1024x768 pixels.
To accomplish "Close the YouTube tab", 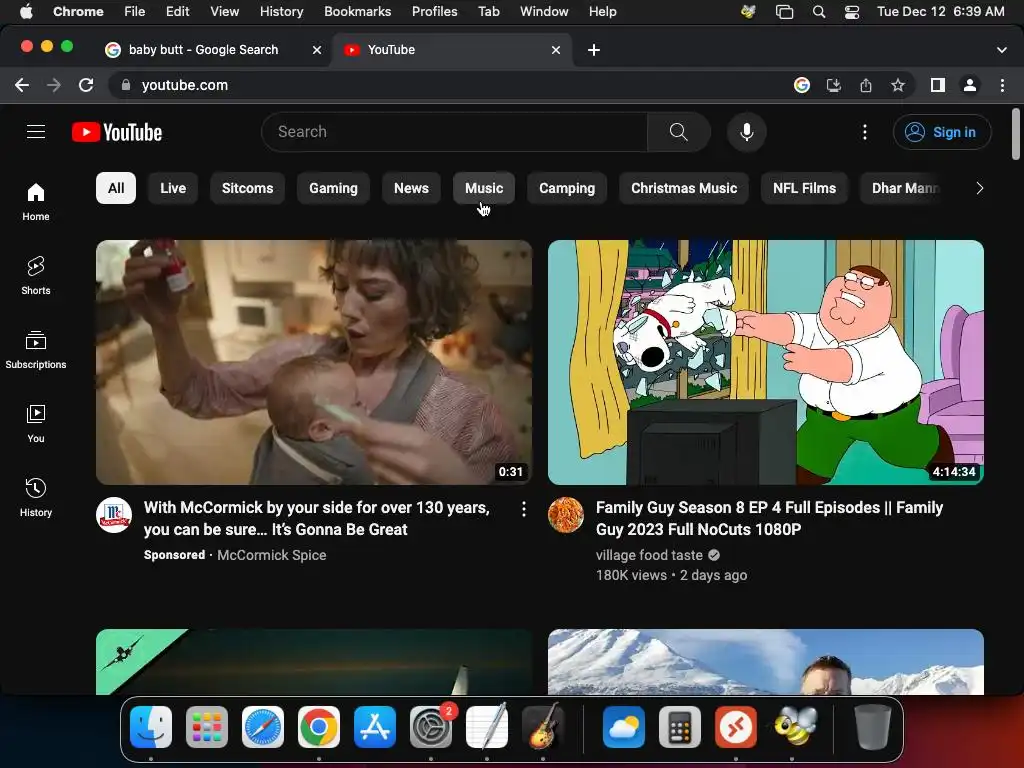I will click(556, 50).
